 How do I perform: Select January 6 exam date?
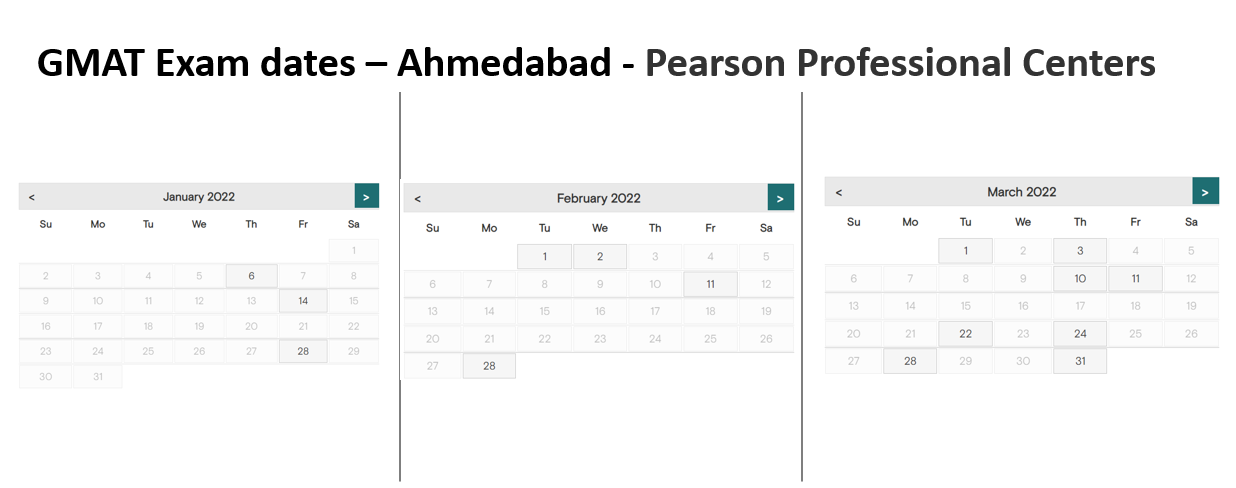tap(251, 276)
